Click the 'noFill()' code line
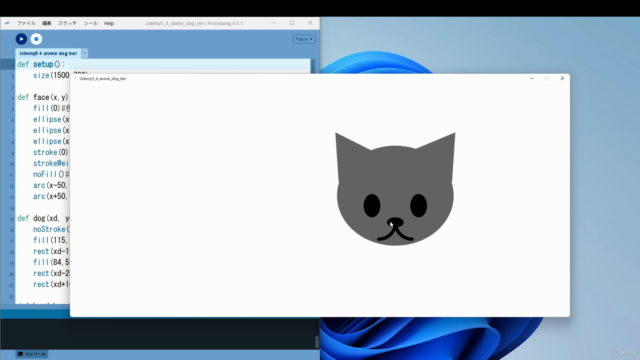Viewport: 640px width, 360px height. click(51, 174)
